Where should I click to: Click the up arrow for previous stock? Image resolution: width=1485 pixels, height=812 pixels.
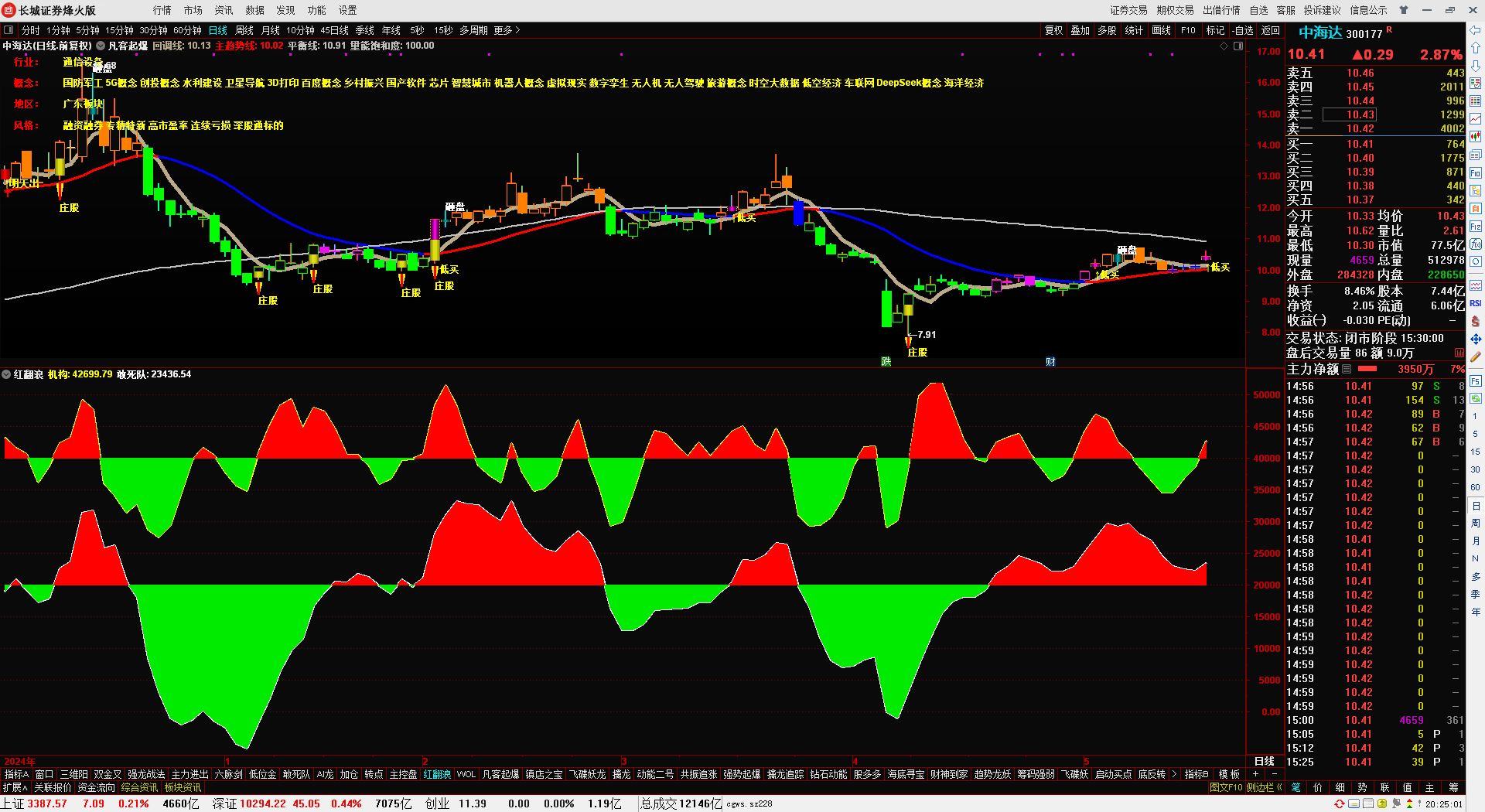(x=1476, y=48)
